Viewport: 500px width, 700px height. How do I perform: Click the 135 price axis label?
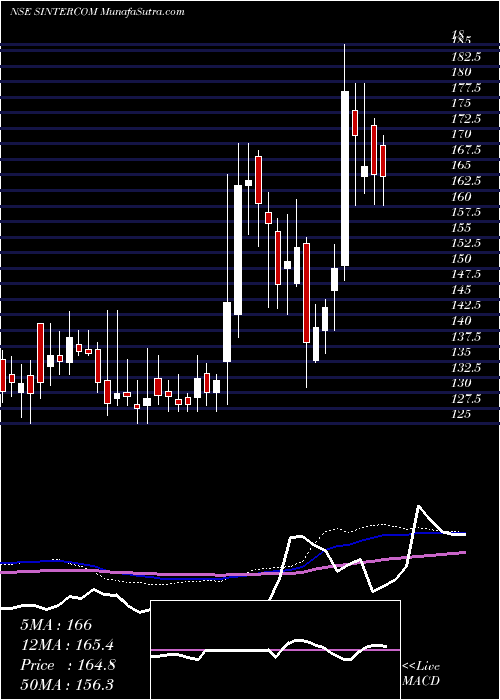pos(462,352)
